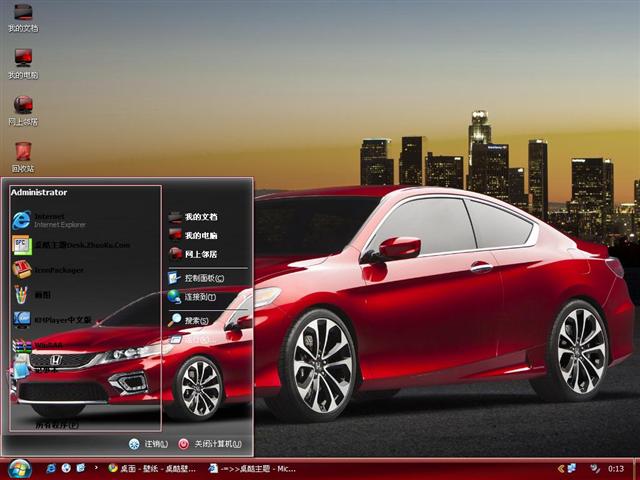Open WinRAR from the start menu
The height and width of the screenshot is (480, 640).
click(45, 345)
